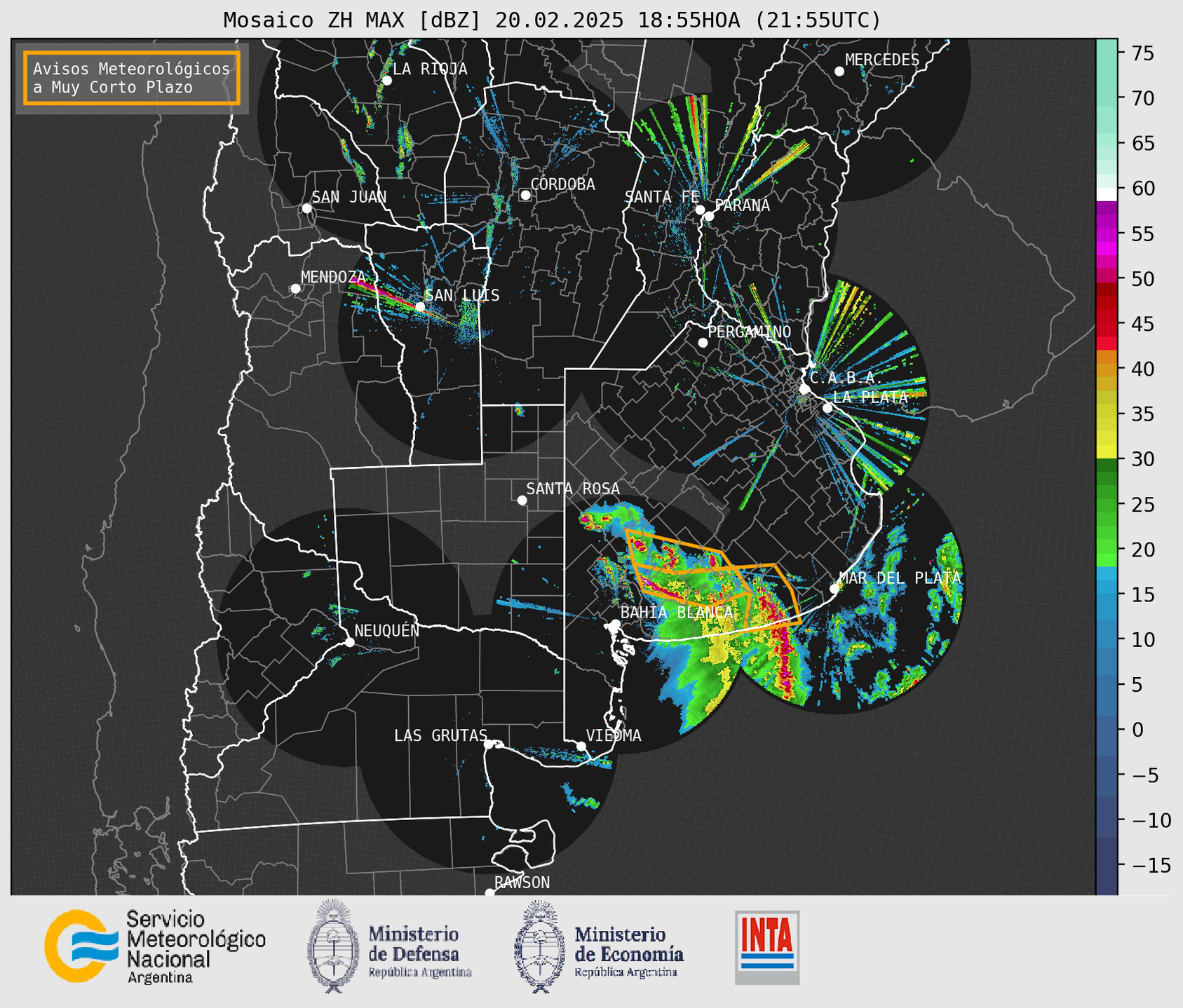Click the Avisos Meteorológicos a Muy Corto Plazo box
Screen dimensions: 1183x1008
[132, 78]
